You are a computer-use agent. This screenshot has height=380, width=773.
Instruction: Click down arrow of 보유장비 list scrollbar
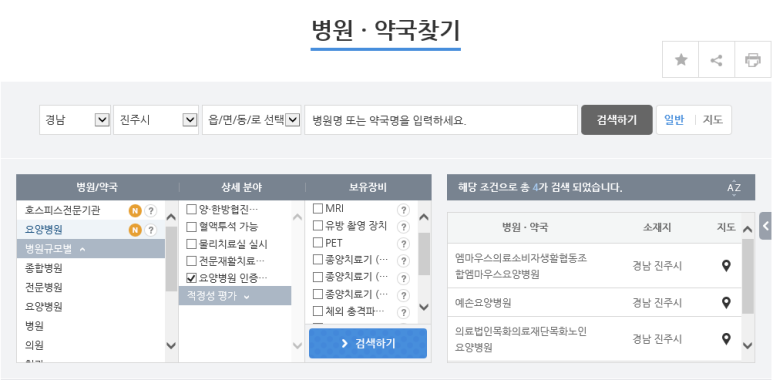(423, 307)
